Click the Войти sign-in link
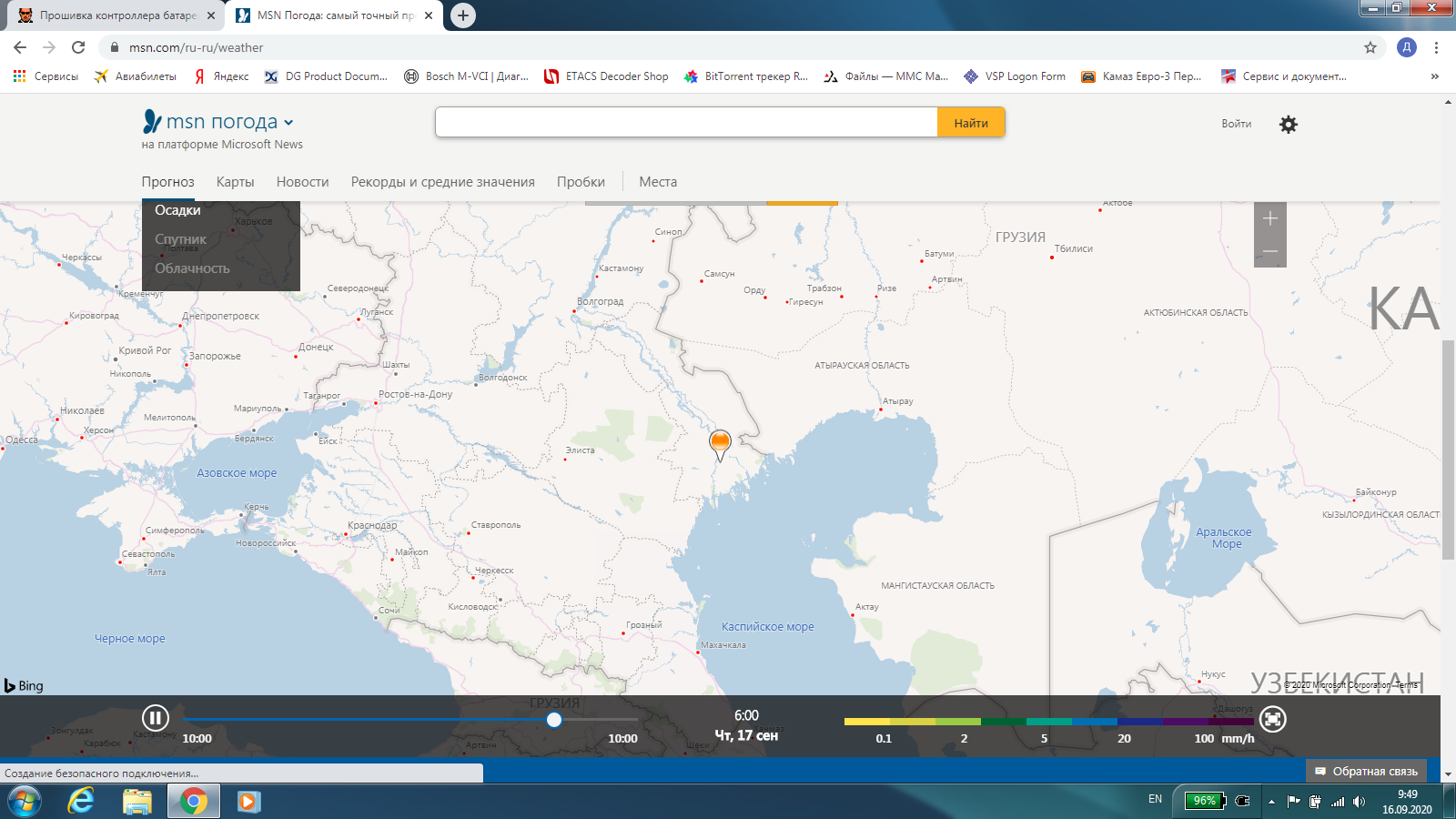 point(1236,124)
